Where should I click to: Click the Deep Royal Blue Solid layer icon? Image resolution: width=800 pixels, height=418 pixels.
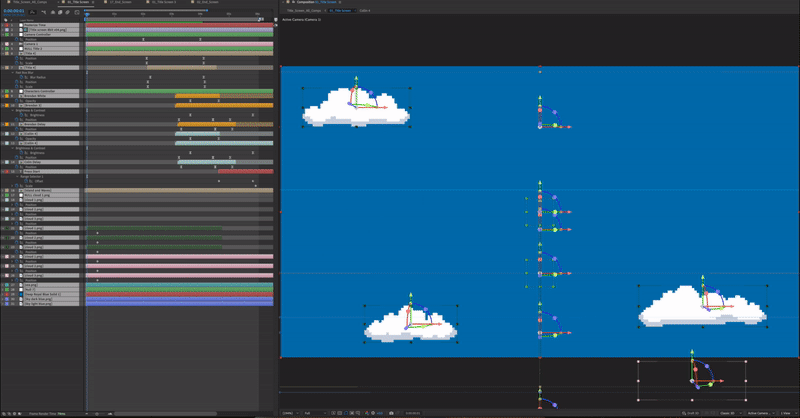click(x=21, y=294)
